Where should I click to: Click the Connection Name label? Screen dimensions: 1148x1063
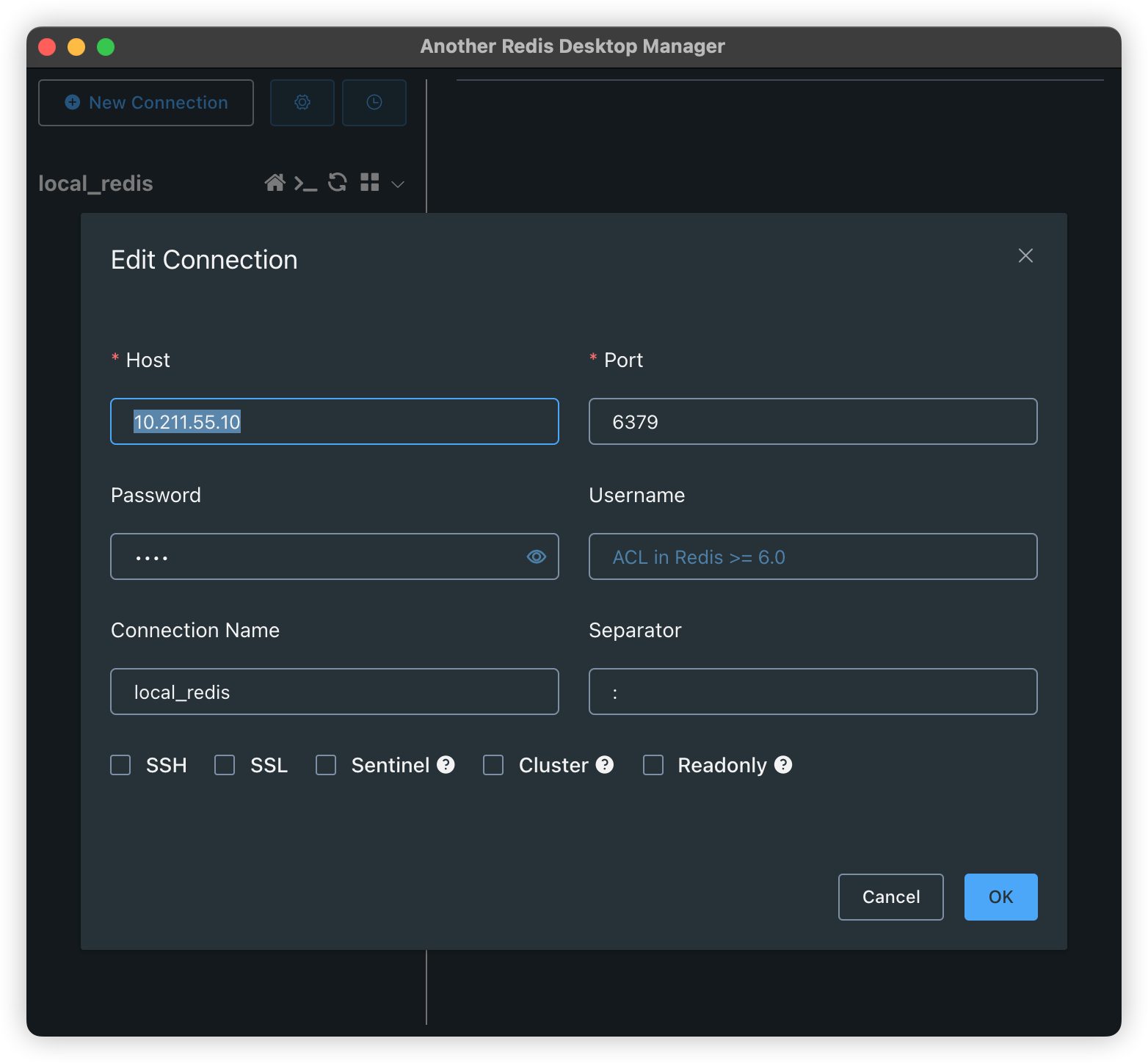195,630
